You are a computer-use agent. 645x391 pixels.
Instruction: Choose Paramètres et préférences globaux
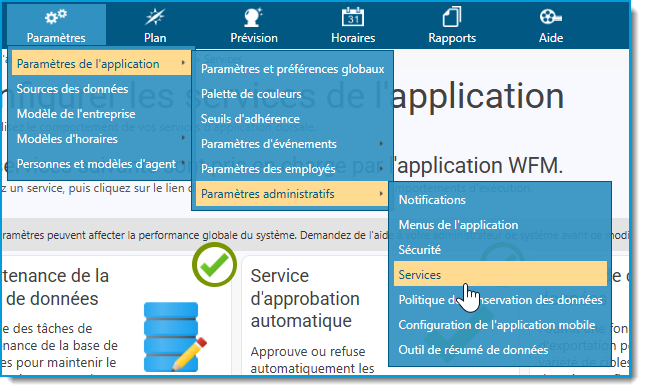(292, 69)
